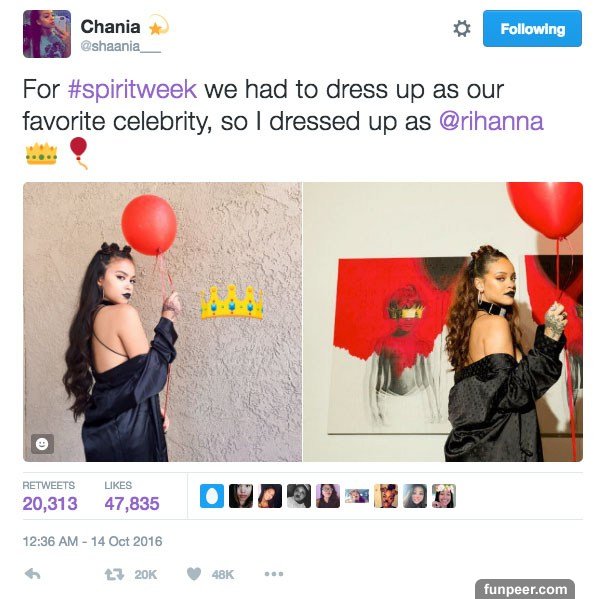Like the tweet with heart icon
The image size is (595, 599).
[194, 574]
